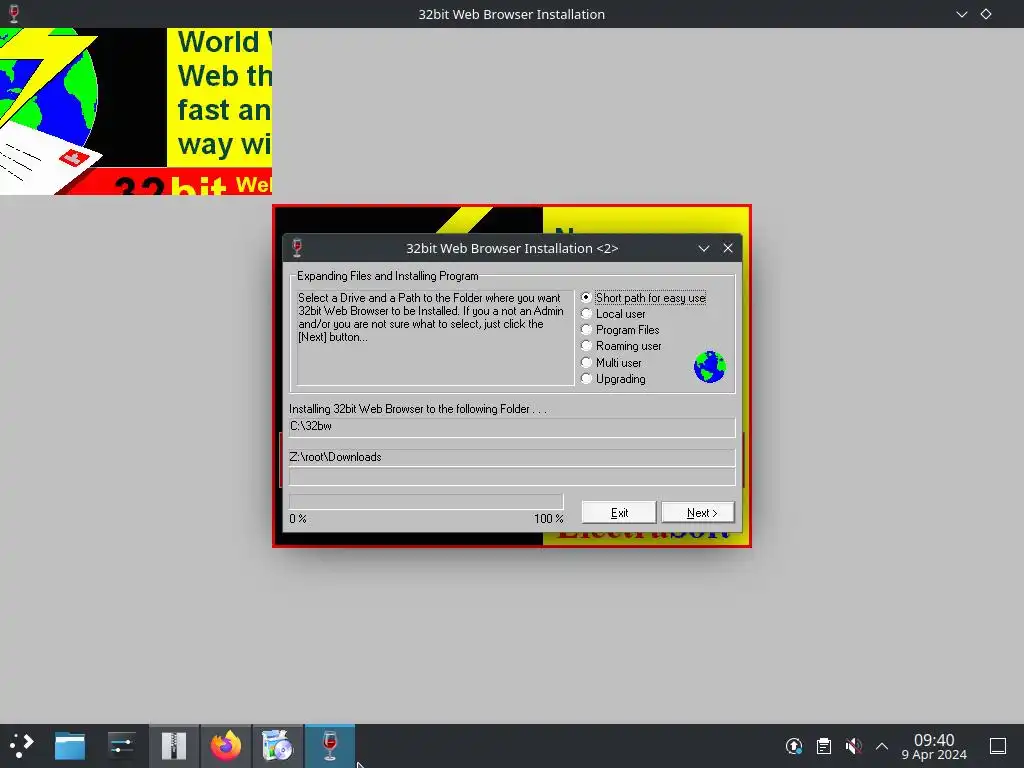The height and width of the screenshot is (768, 1024).
Task: Open the clock showing 09:40
Action: coord(934,746)
